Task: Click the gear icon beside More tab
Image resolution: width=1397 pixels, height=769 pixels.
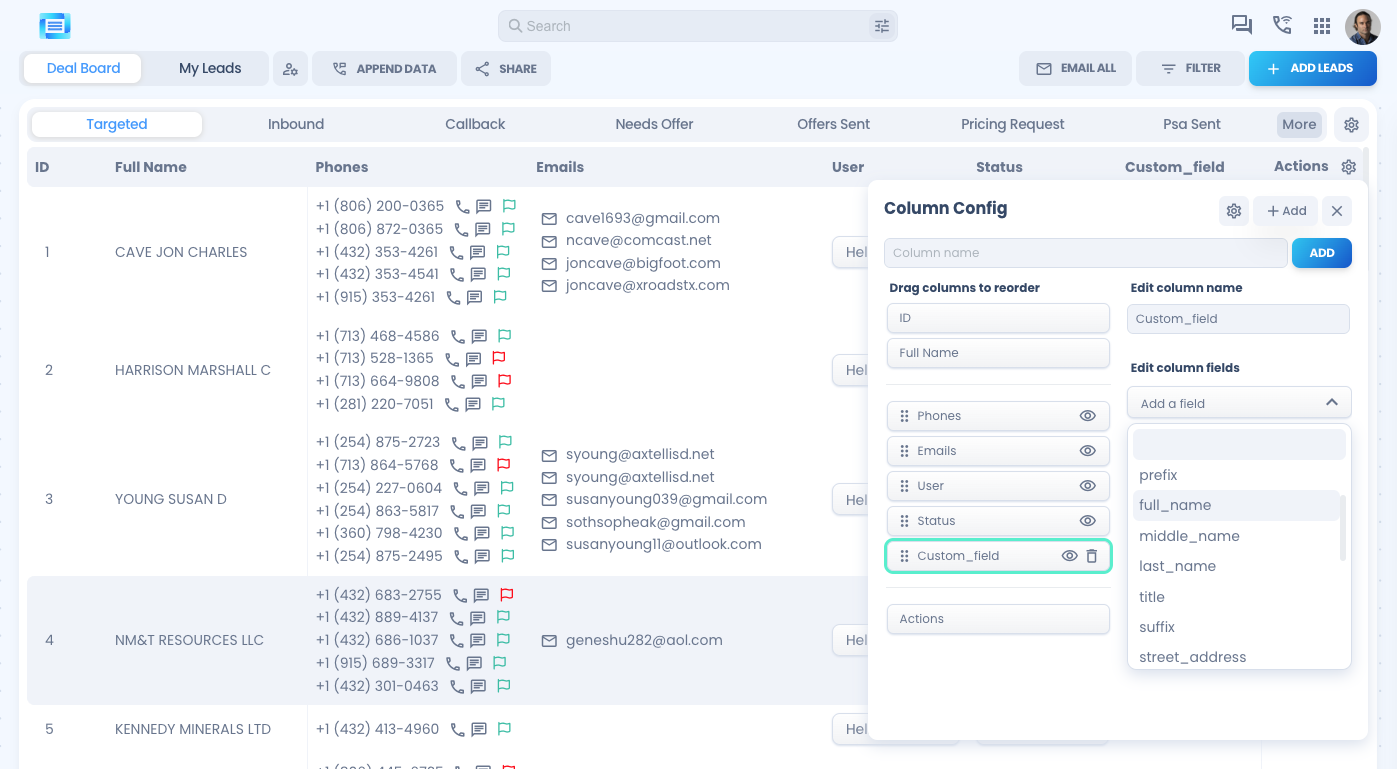Action: click(1351, 125)
